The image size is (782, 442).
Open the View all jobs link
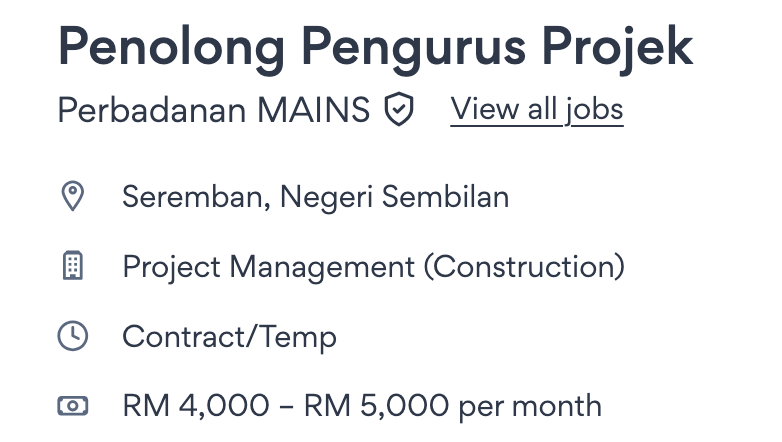click(537, 109)
